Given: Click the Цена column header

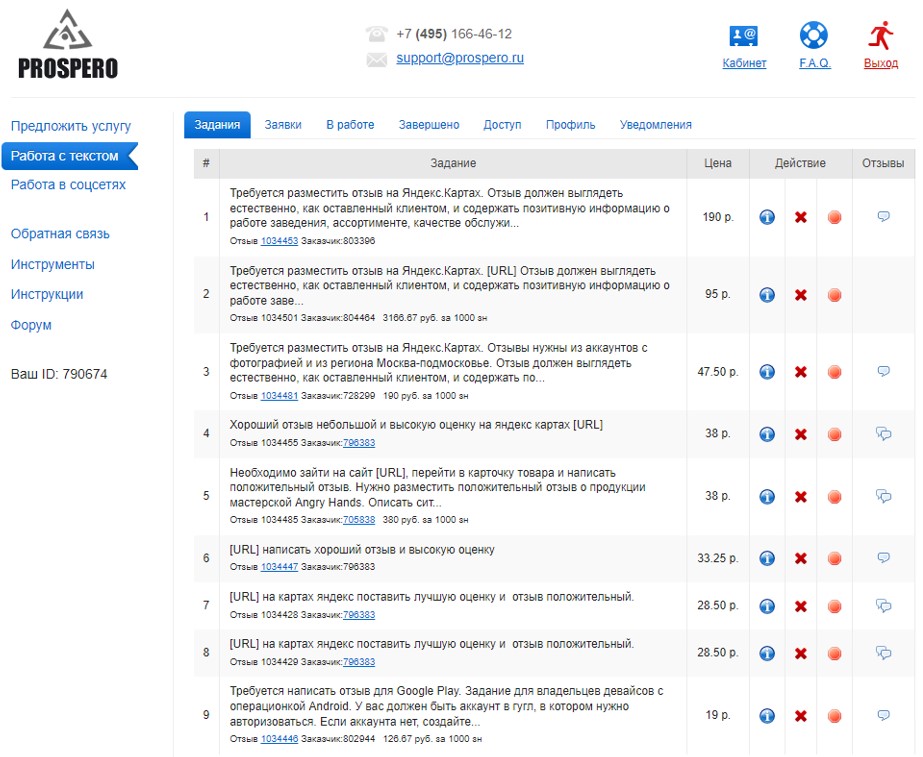Looking at the screenshot, I should pos(718,163).
